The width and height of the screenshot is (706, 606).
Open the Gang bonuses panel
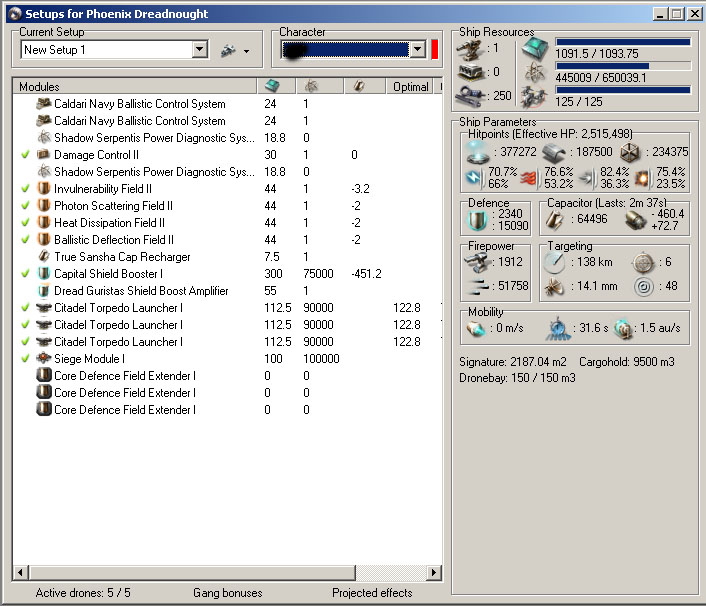pyautogui.click(x=227, y=592)
